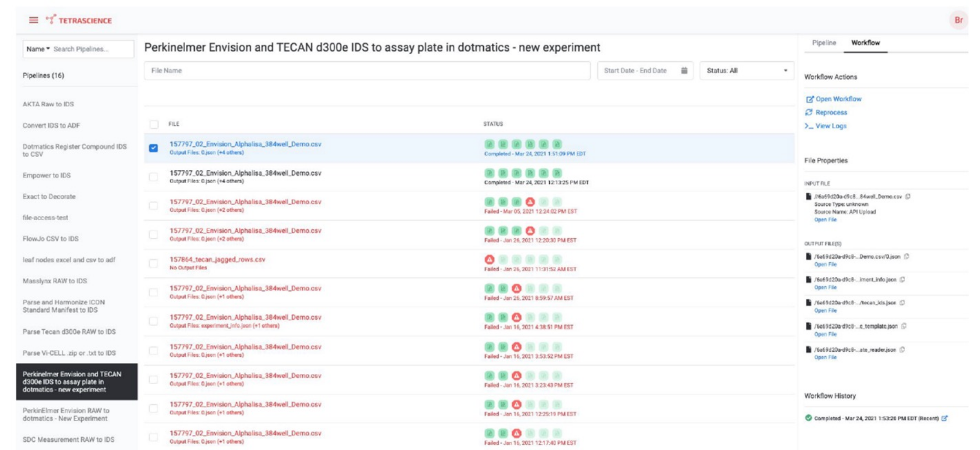The image size is (980, 450).
Task: Click red error icon in tecan_jagged_rows row
Action: (489, 259)
